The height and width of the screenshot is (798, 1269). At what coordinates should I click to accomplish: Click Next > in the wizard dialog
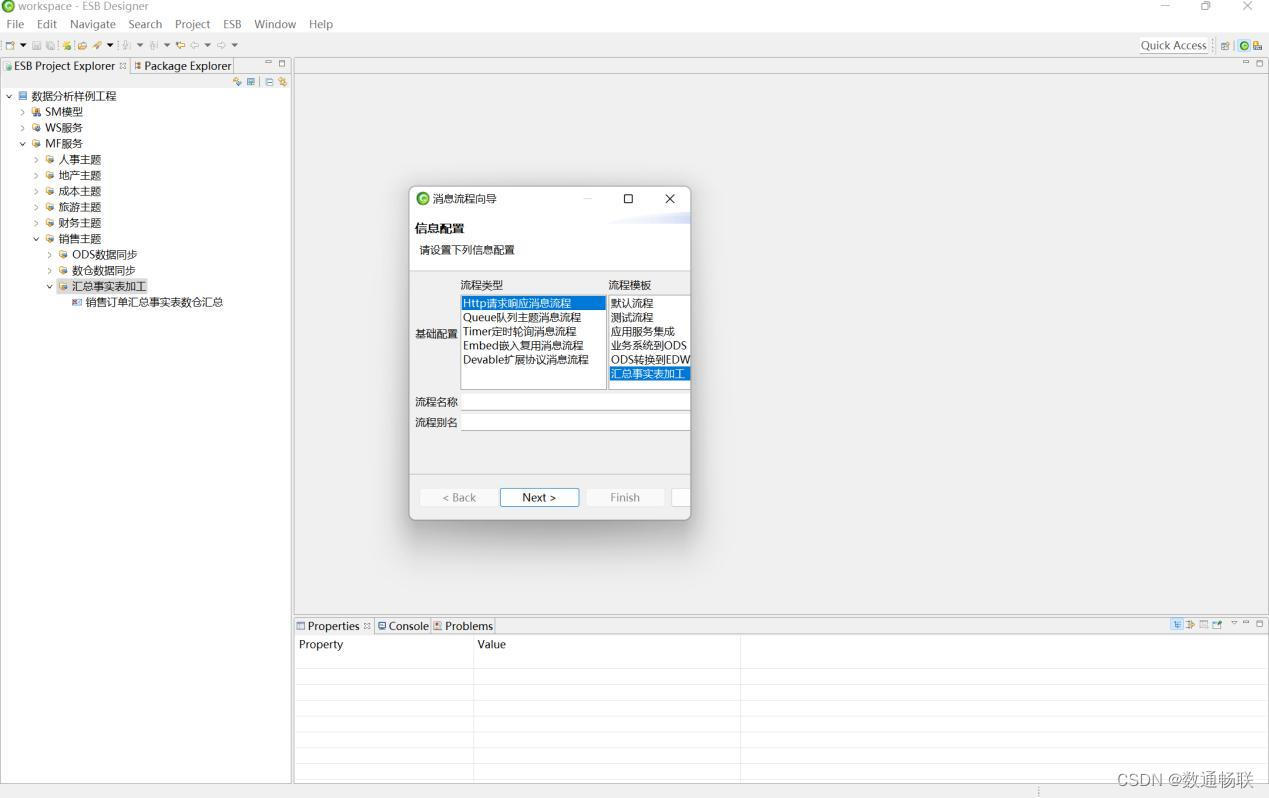coord(539,497)
